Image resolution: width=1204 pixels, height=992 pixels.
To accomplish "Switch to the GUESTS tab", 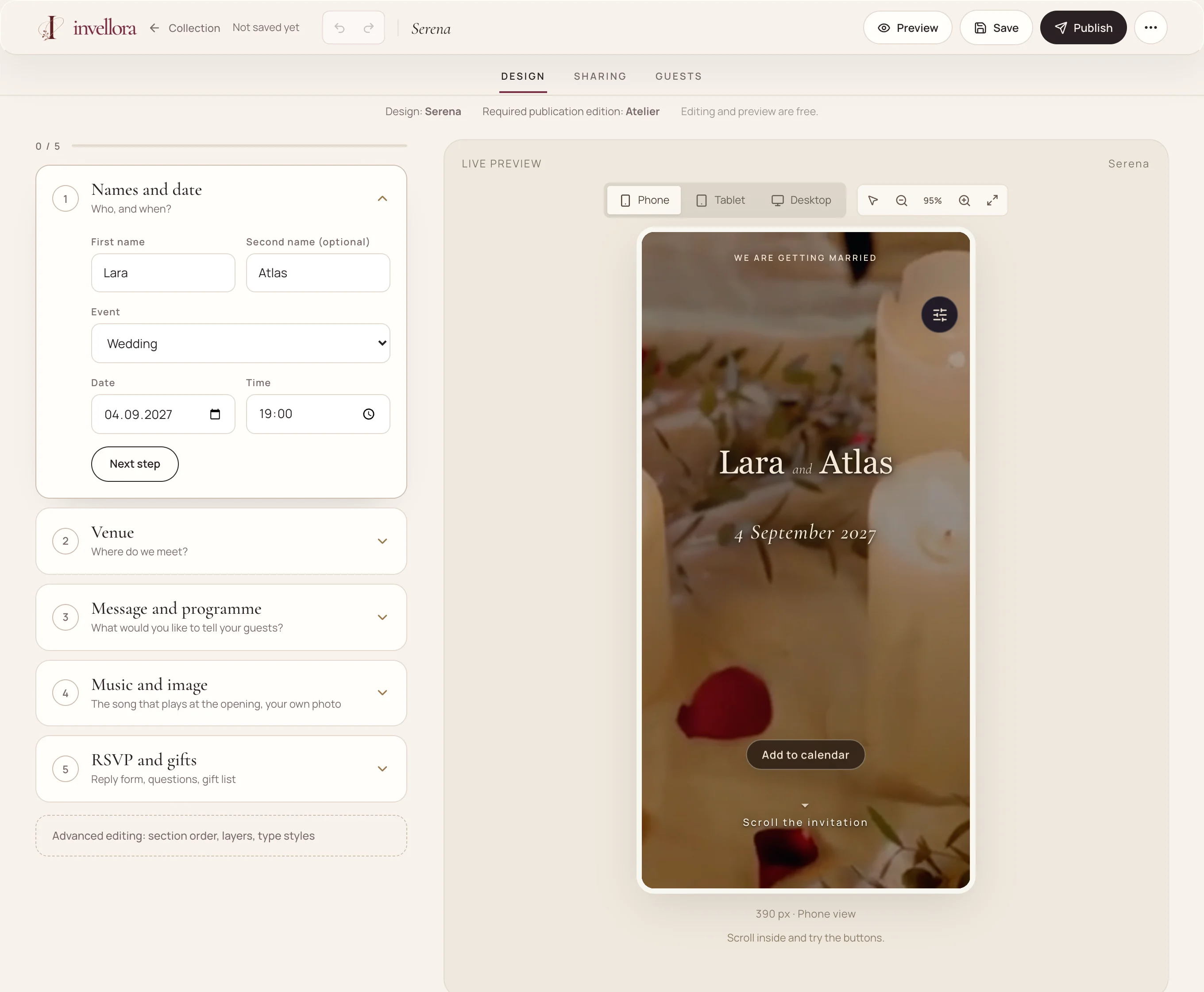I will 679,76.
